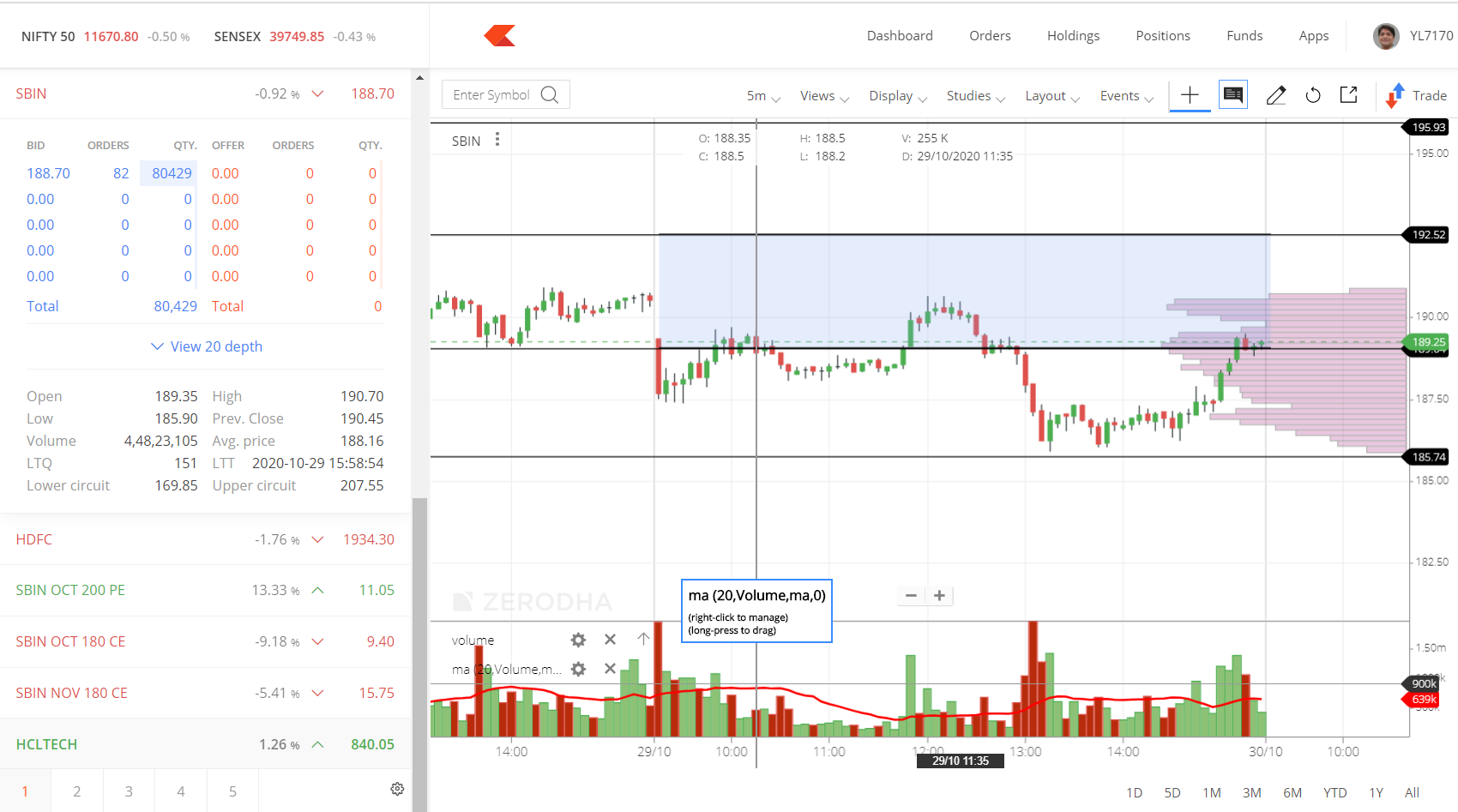Viewport: 1458px width, 812px height.
Task: Open the Funds page
Action: click(x=1244, y=36)
